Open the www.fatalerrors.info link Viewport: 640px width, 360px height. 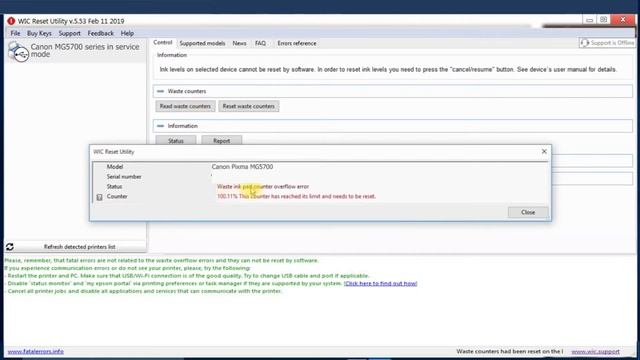(x=36, y=351)
